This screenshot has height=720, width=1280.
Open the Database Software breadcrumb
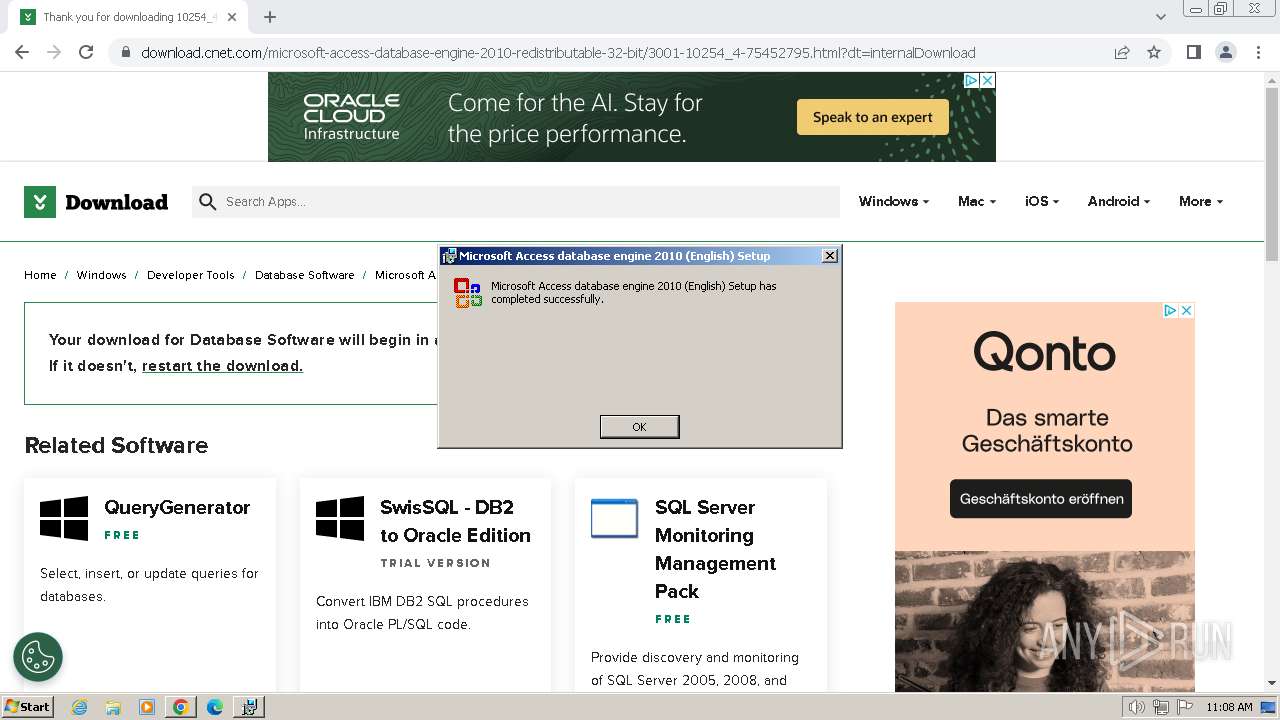304,275
